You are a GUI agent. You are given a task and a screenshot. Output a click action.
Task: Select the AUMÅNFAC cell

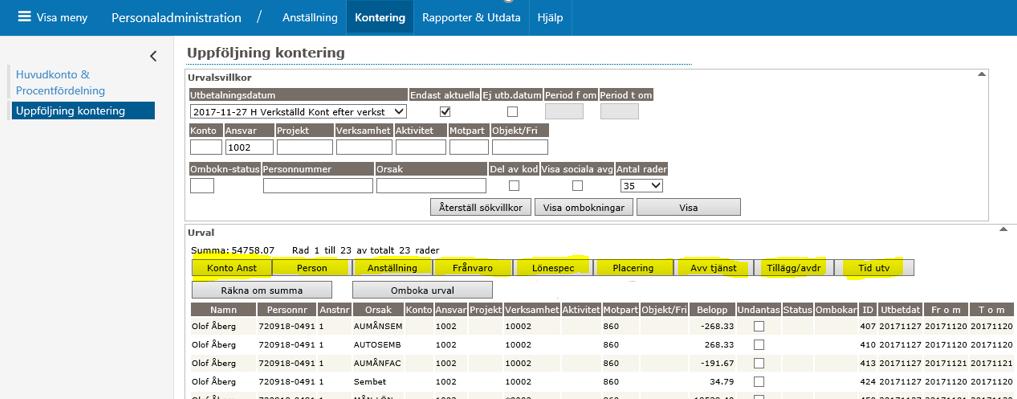click(378, 363)
